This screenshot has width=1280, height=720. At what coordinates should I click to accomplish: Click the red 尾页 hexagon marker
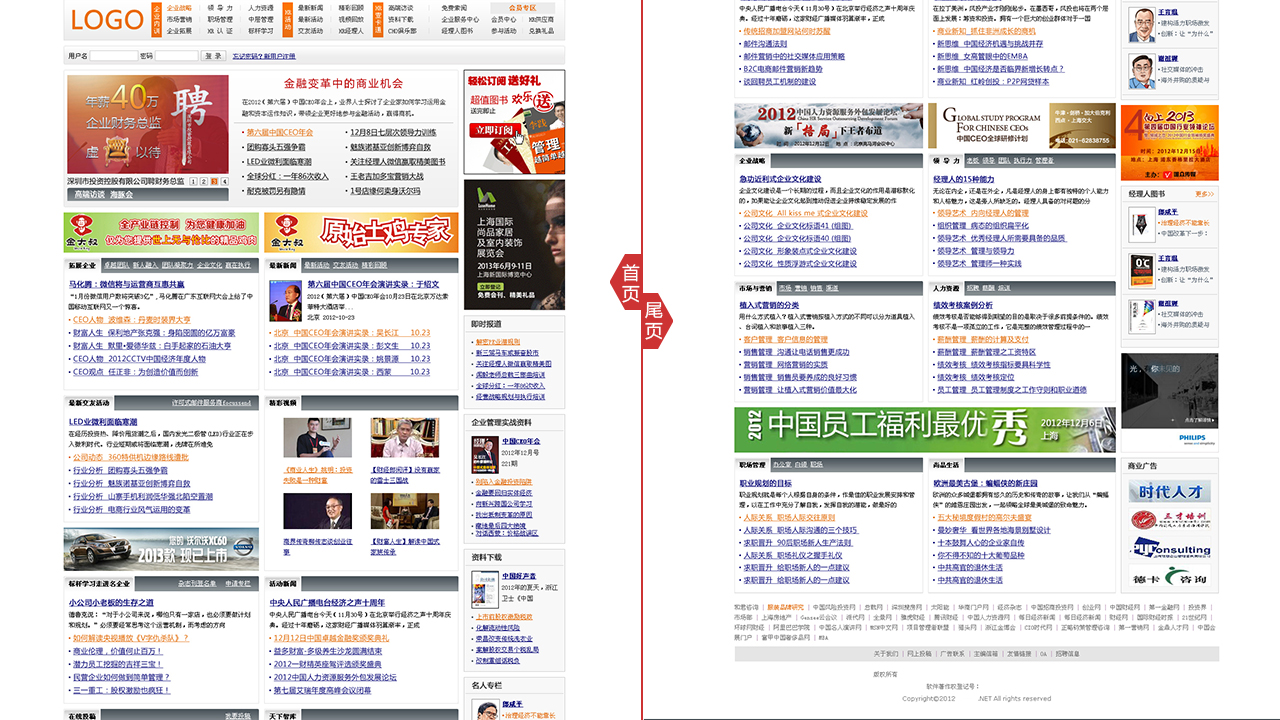[654, 323]
